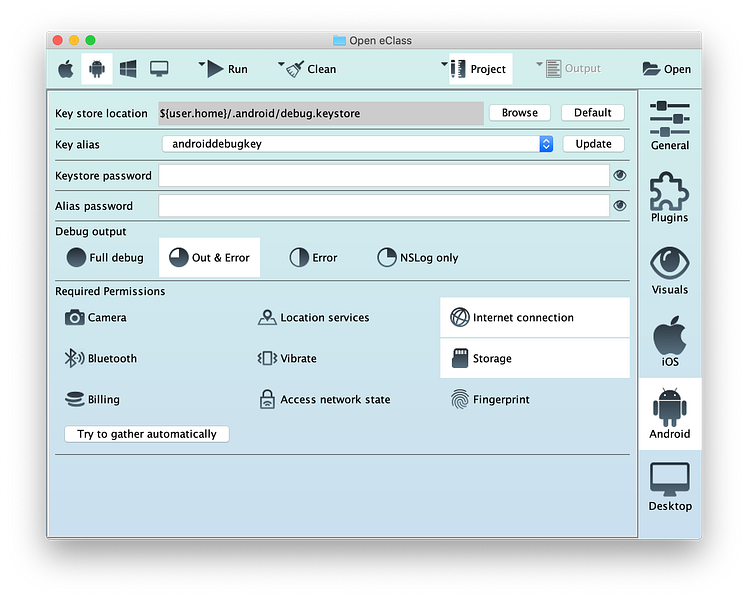This screenshot has width=748, height=600.
Task: Open Project options dropdown arrow
Action: (x=444, y=63)
